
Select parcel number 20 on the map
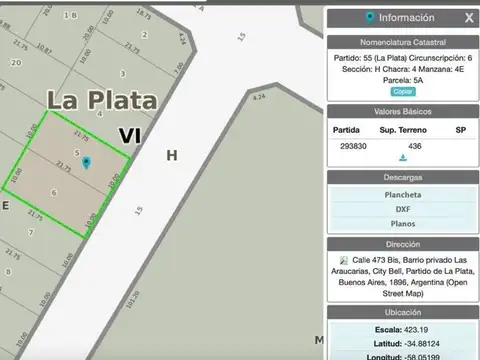point(16,63)
